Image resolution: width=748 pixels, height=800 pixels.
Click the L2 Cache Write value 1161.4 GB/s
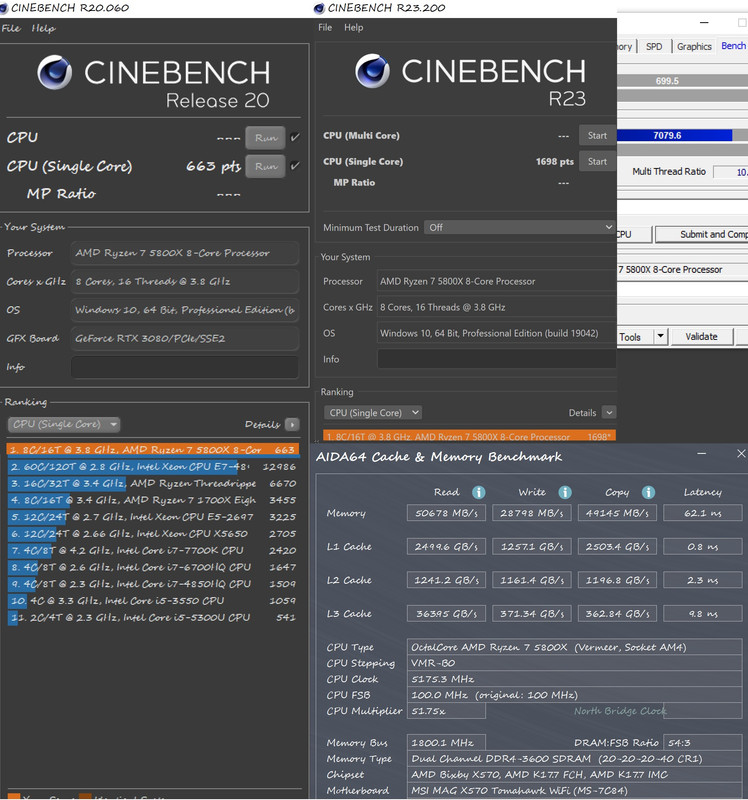coord(532,580)
